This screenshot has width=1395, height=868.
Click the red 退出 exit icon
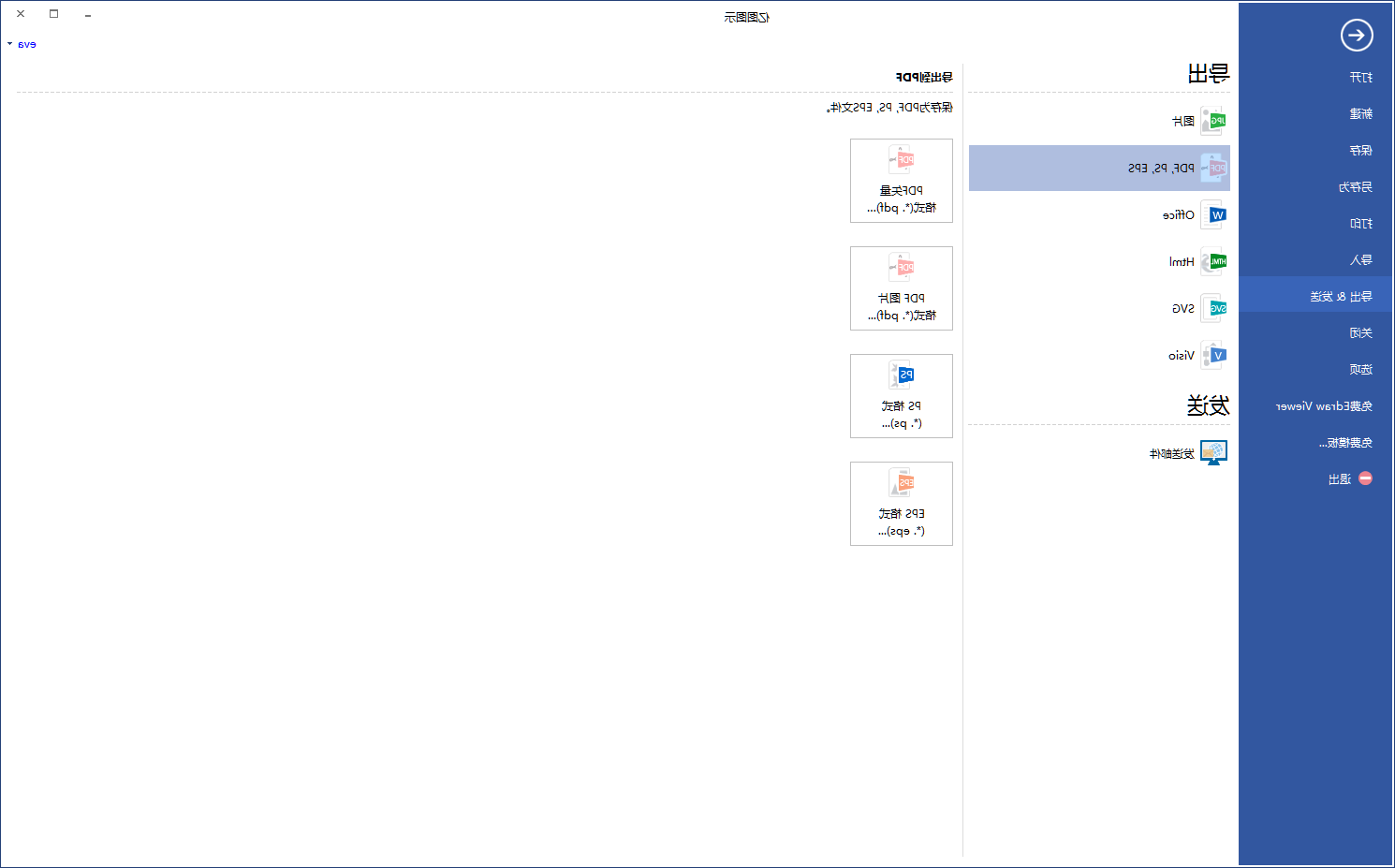point(1365,478)
